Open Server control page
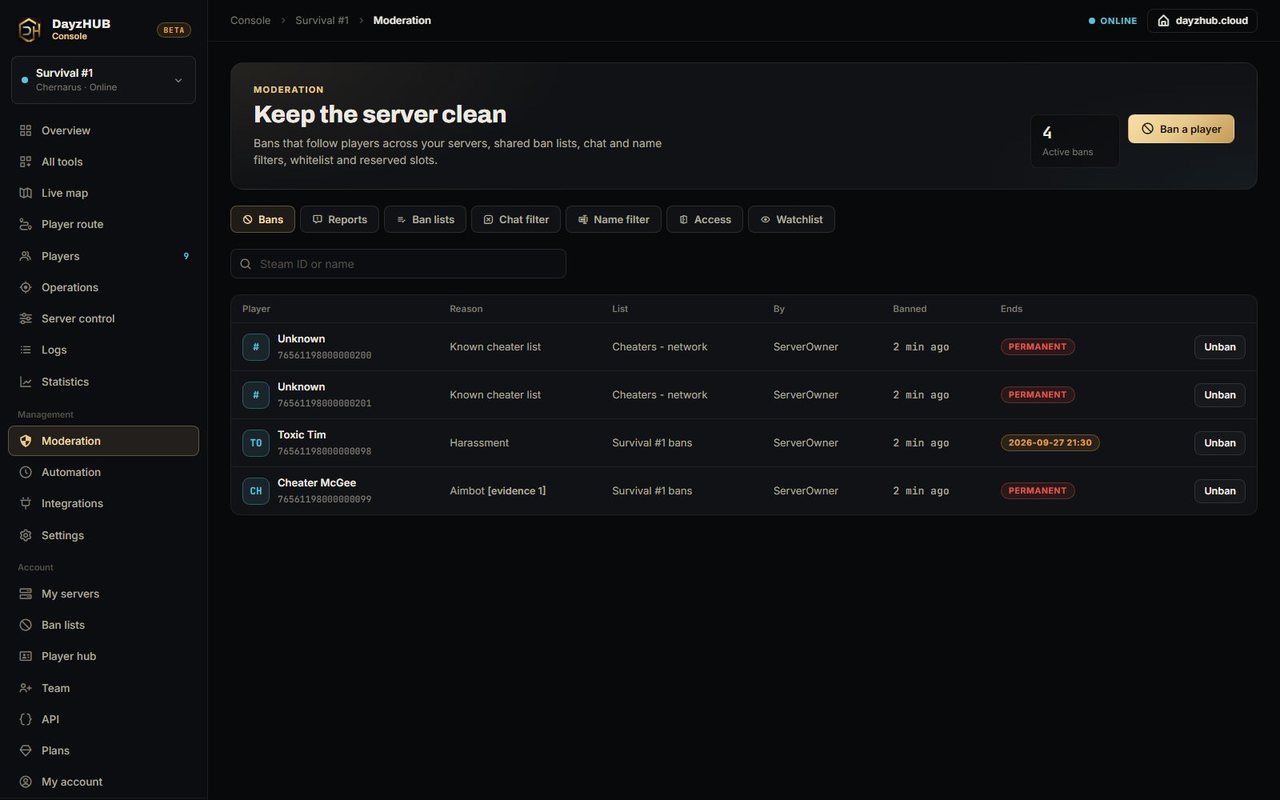The height and width of the screenshot is (800, 1280). tap(104, 318)
